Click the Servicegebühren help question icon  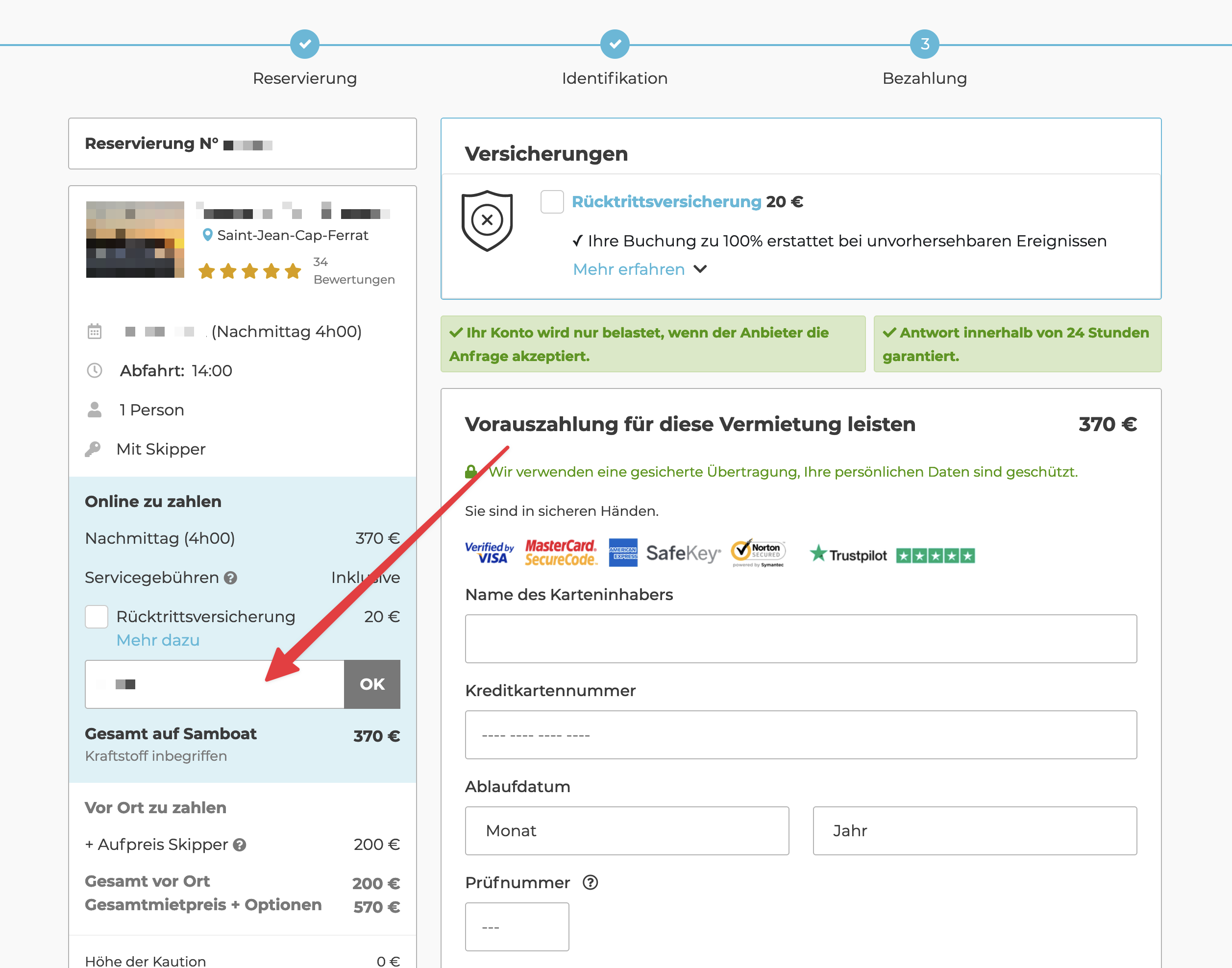tap(230, 578)
